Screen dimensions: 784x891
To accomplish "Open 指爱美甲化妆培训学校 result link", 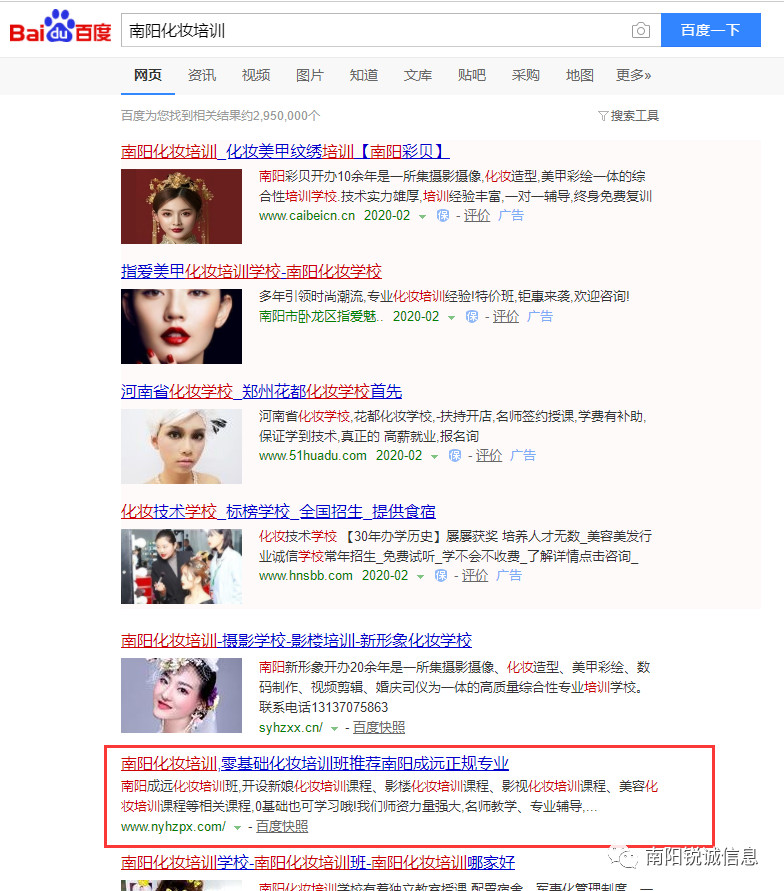I will [x=251, y=272].
